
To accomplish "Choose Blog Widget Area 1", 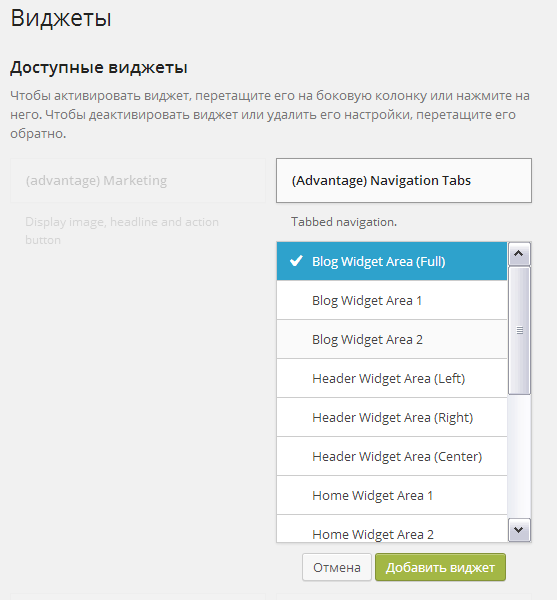I will [392, 300].
